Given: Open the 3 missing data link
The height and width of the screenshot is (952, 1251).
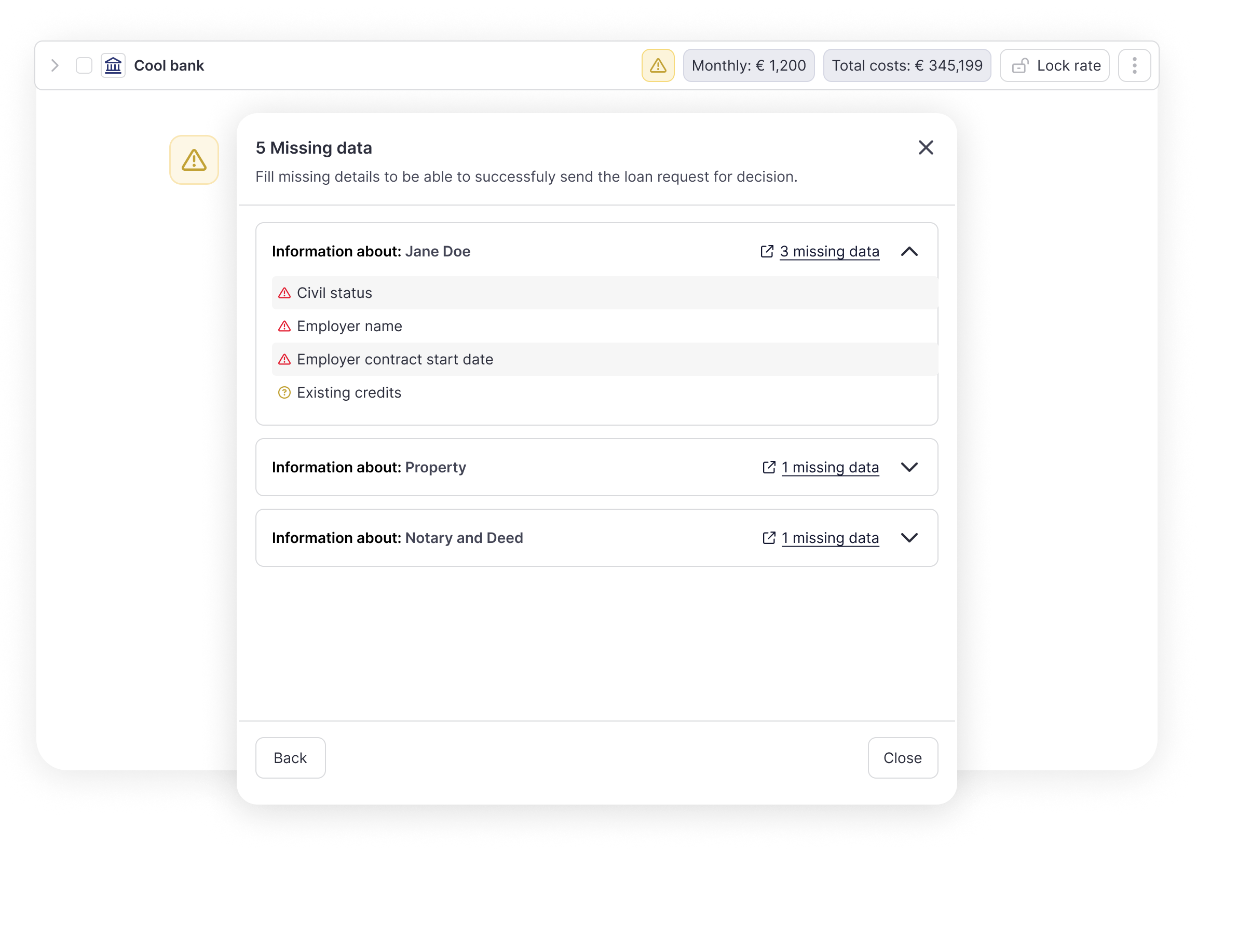Looking at the screenshot, I should pyautogui.click(x=830, y=252).
